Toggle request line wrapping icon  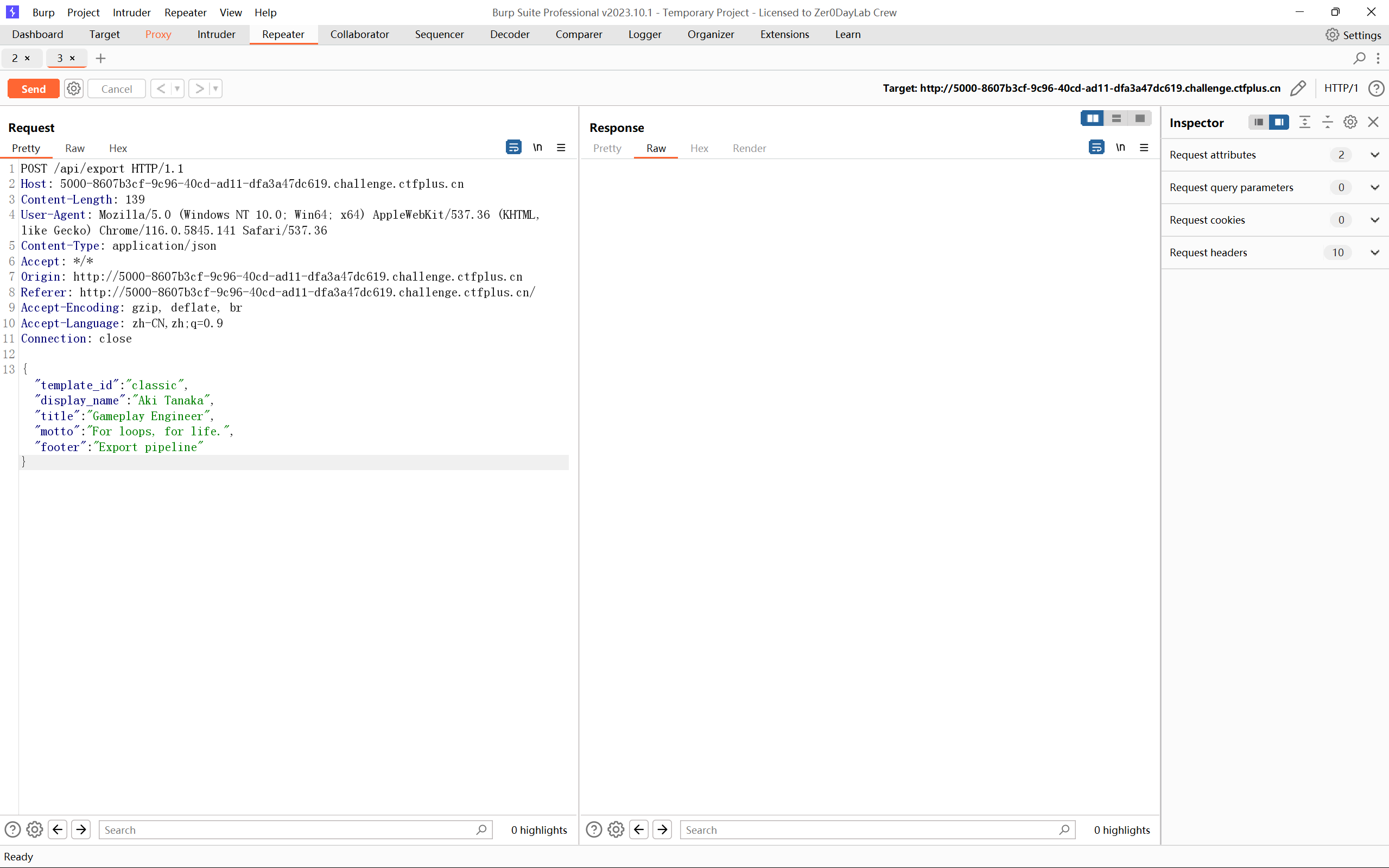[x=513, y=148]
